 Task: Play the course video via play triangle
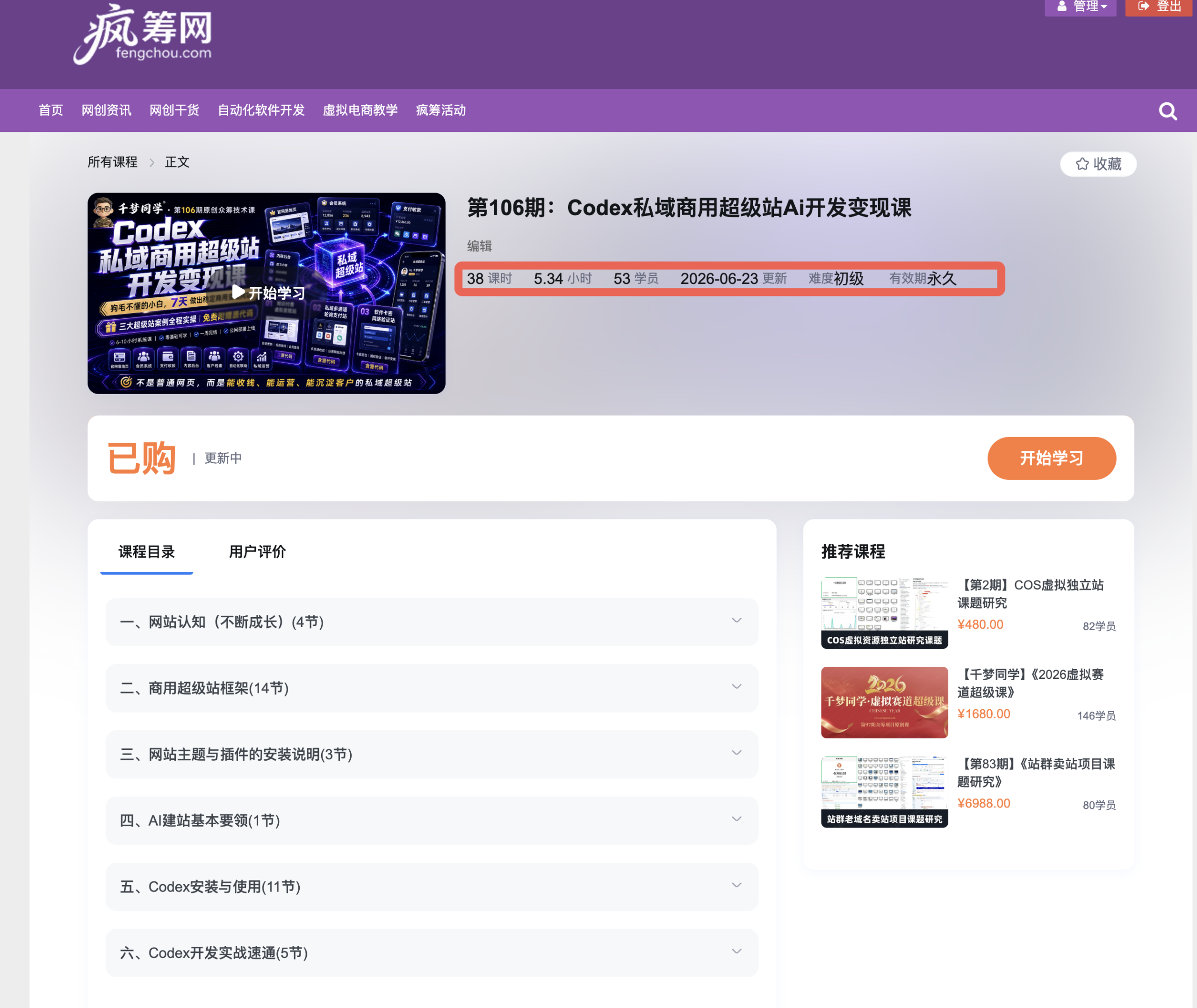tap(238, 293)
